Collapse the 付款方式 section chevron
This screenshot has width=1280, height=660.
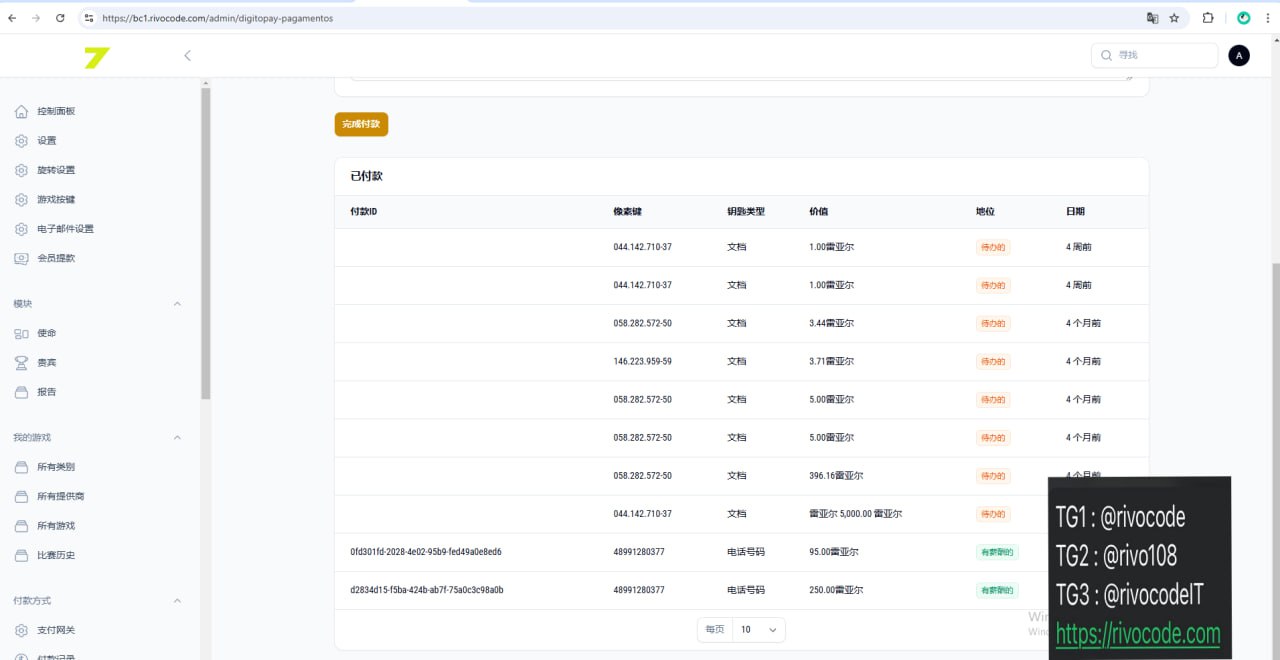tap(178, 601)
